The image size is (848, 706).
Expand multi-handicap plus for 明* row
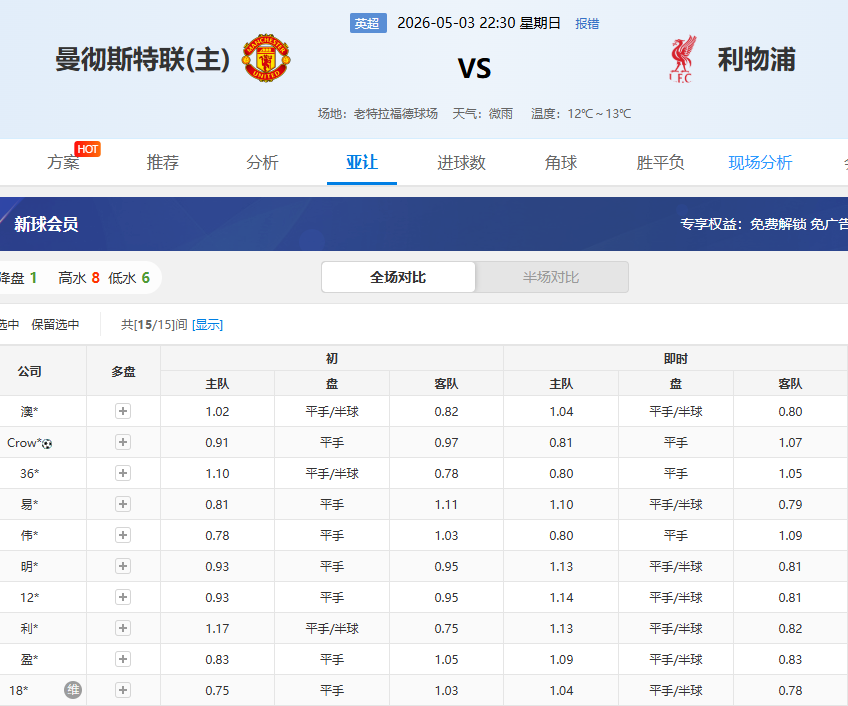pos(123,566)
